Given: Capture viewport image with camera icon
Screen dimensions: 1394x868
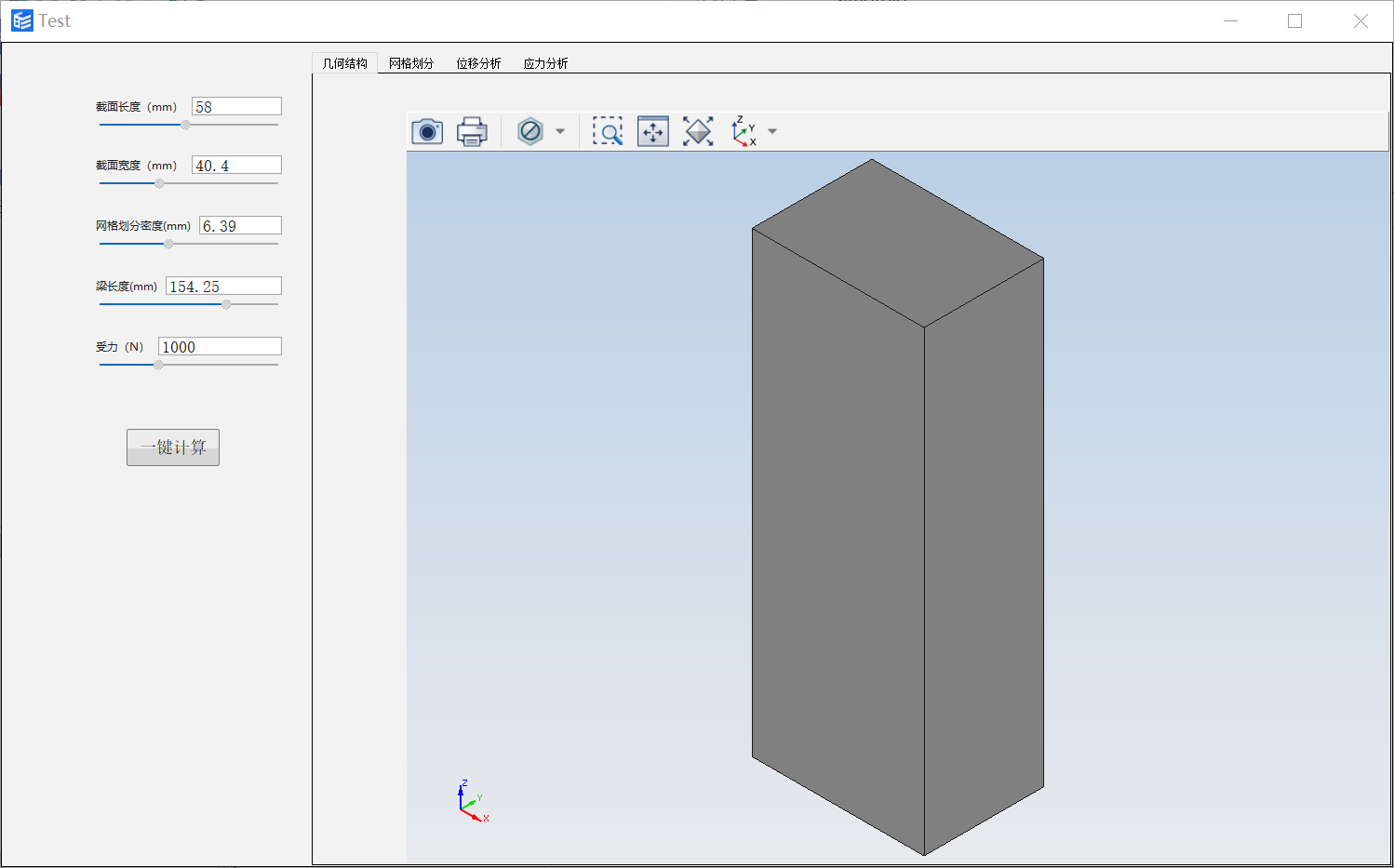Looking at the screenshot, I should [427, 131].
